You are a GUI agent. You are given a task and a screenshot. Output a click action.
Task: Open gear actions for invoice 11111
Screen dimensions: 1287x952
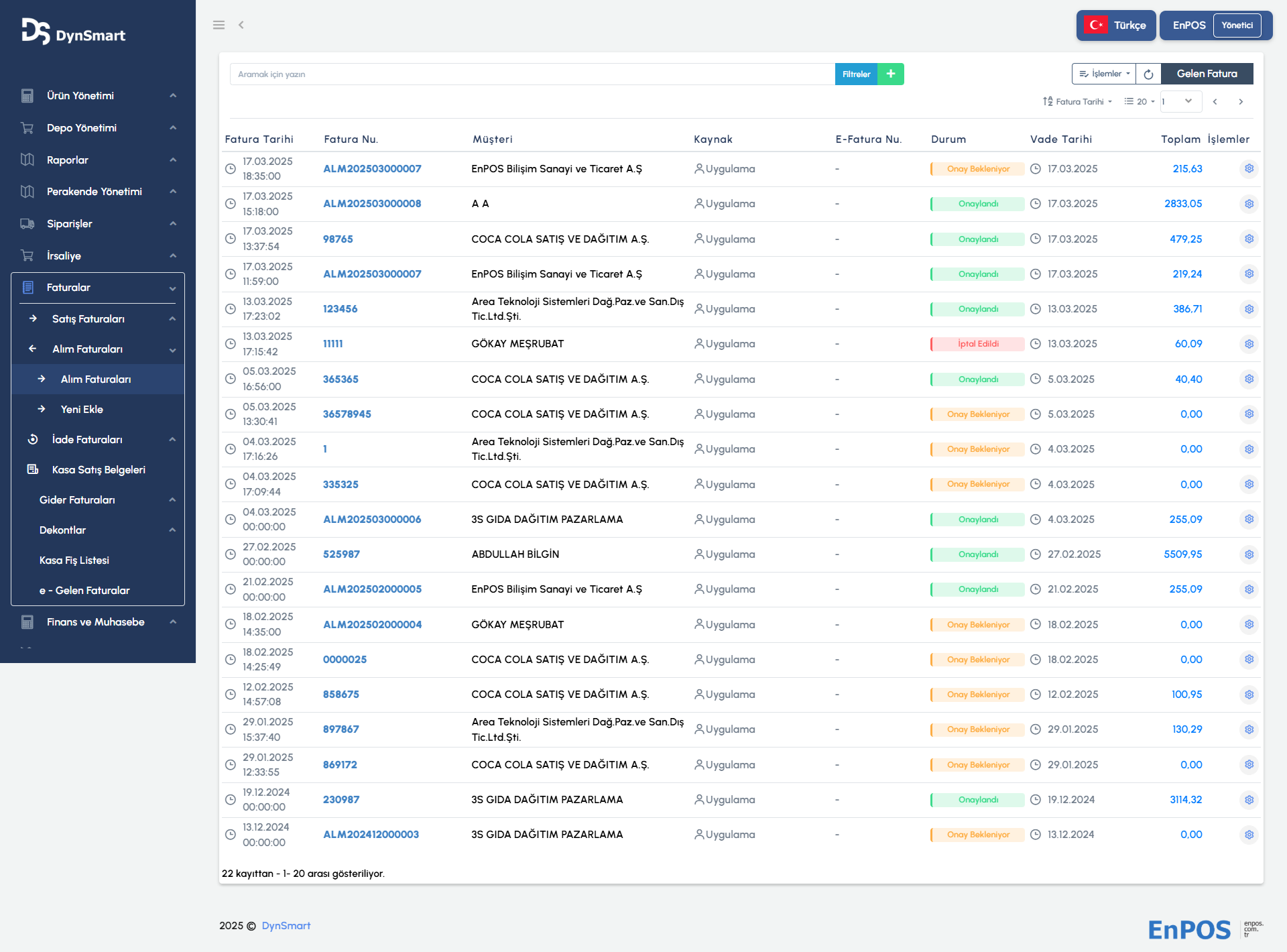click(x=1249, y=344)
